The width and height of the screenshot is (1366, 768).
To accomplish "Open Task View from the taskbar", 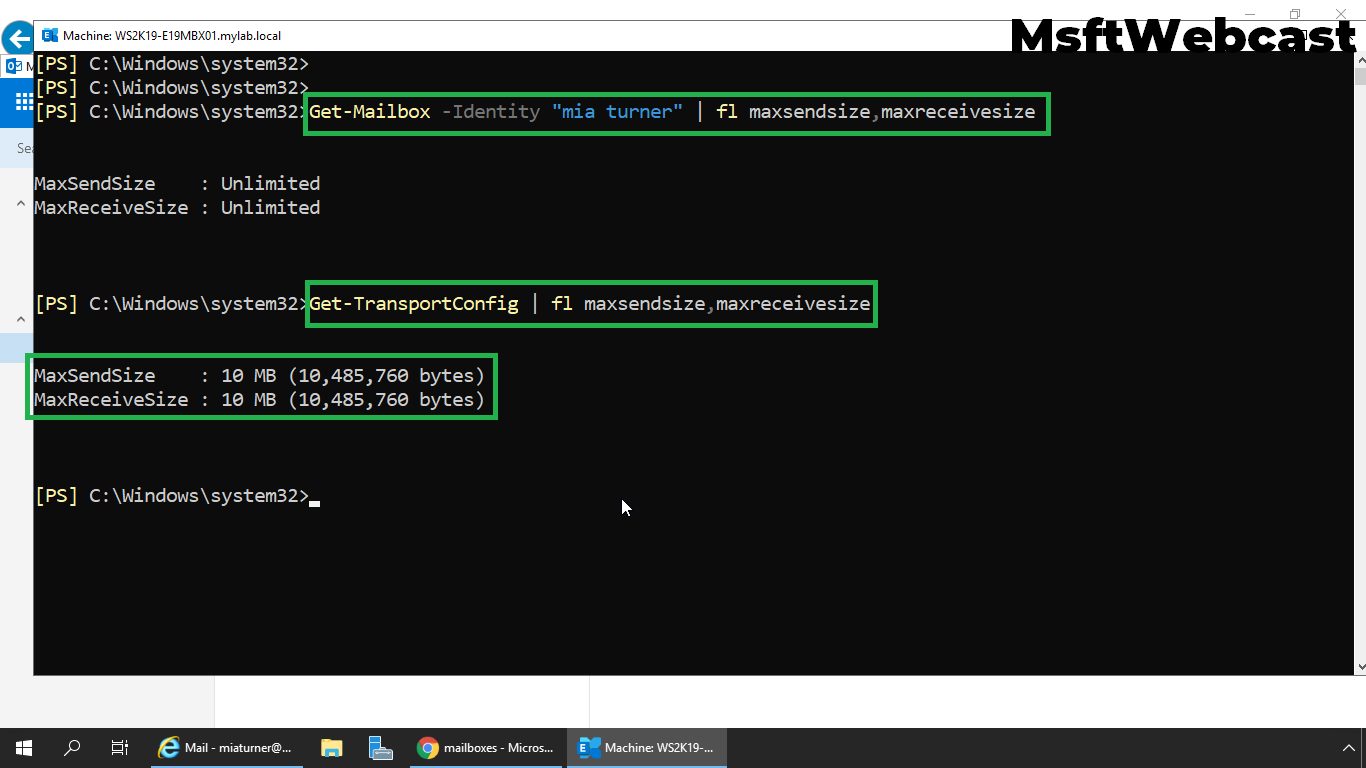I will click(x=119, y=747).
